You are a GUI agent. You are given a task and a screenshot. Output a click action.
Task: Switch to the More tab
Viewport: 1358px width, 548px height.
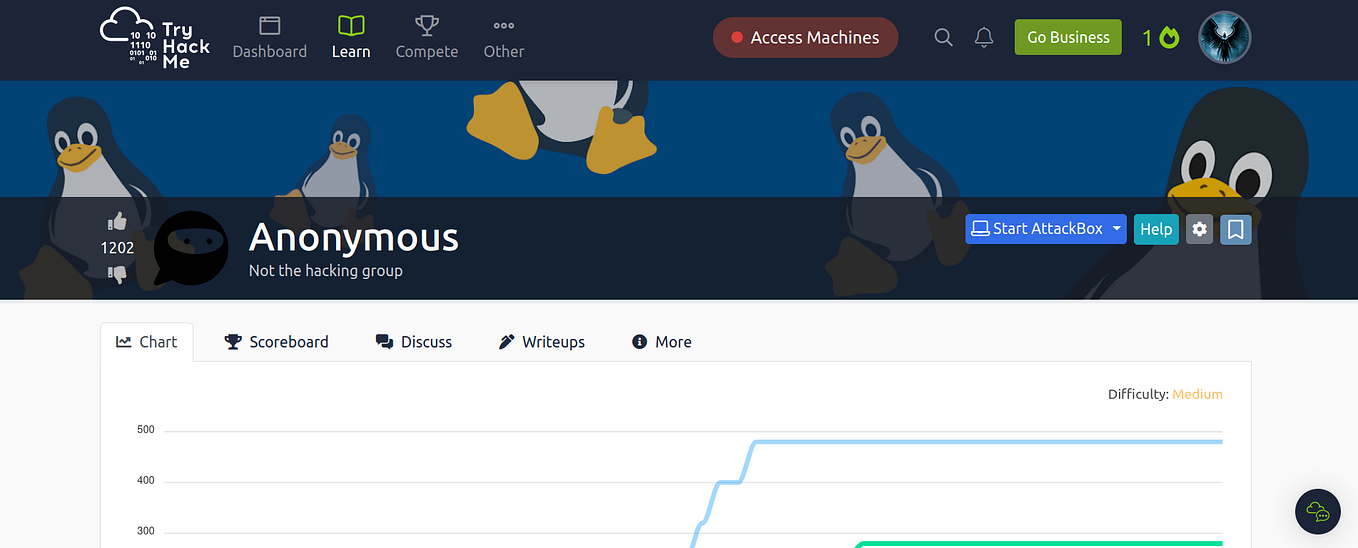pyautogui.click(x=662, y=342)
